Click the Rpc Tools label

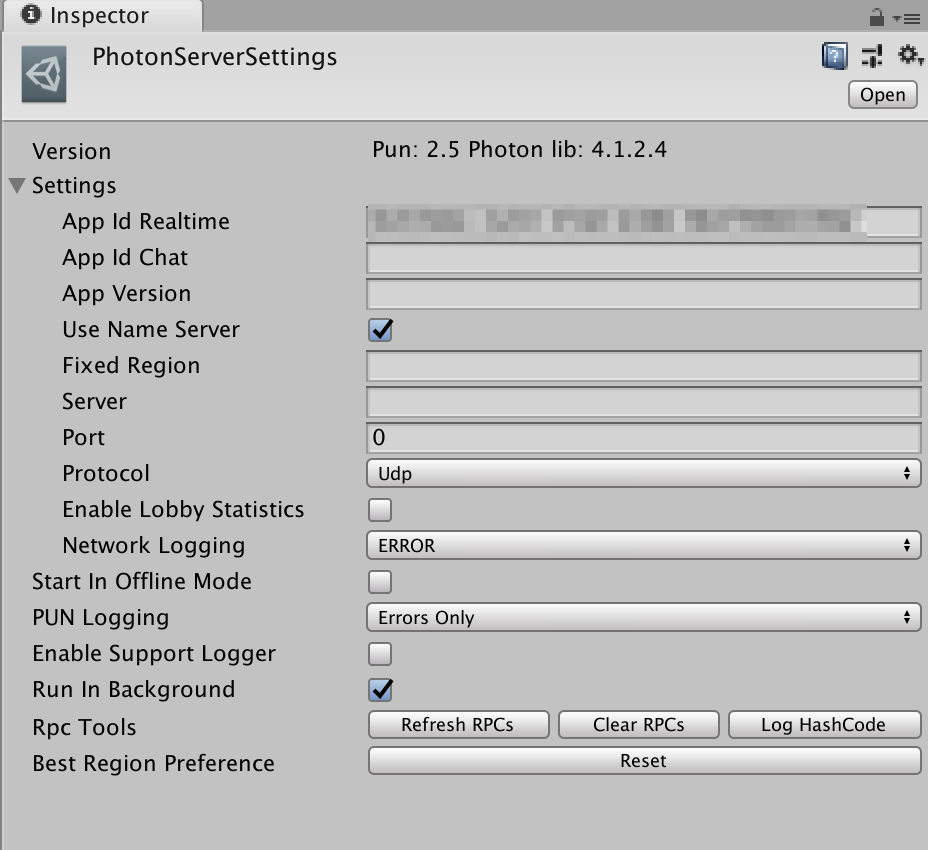84,727
